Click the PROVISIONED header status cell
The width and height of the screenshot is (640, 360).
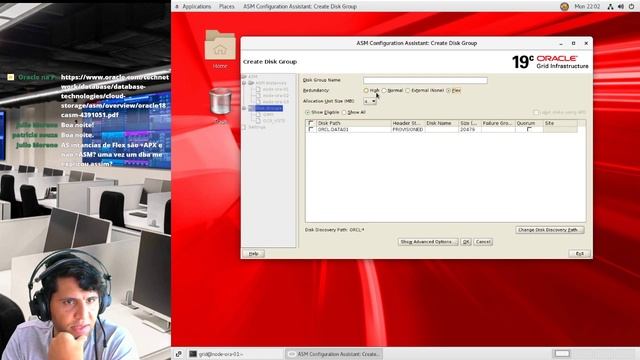pos(407,129)
